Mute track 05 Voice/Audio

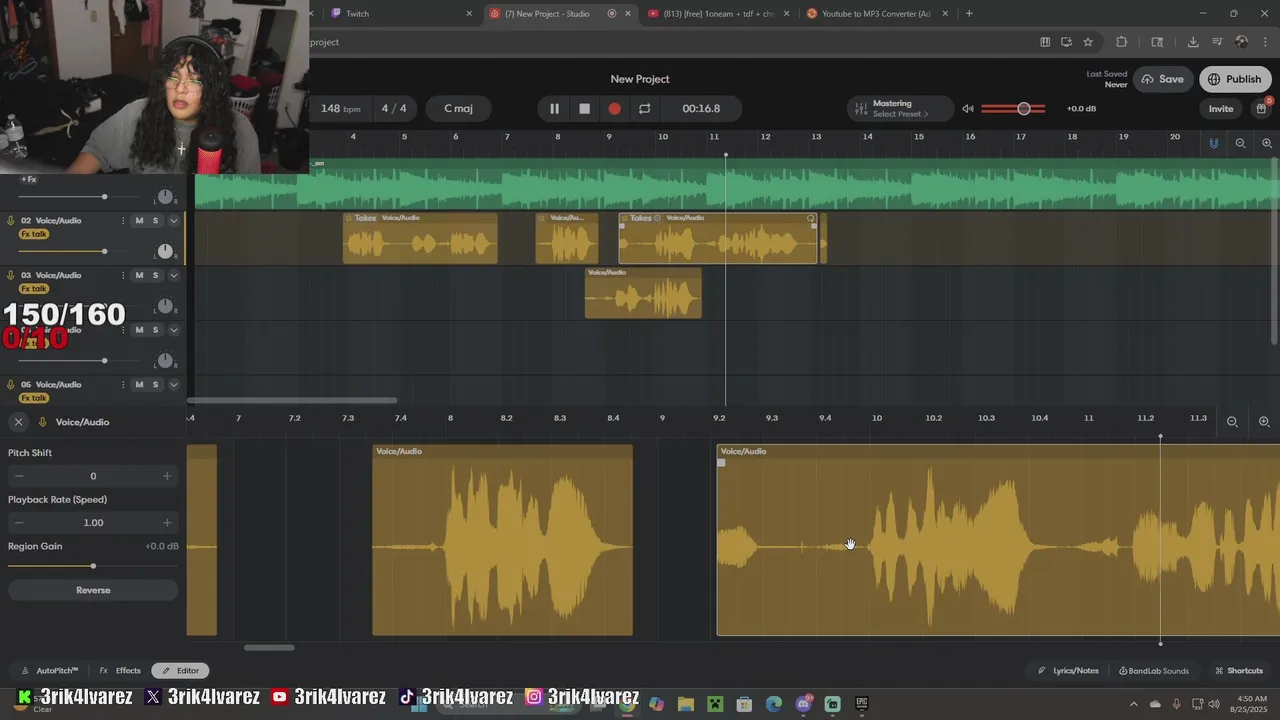point(139,384)
